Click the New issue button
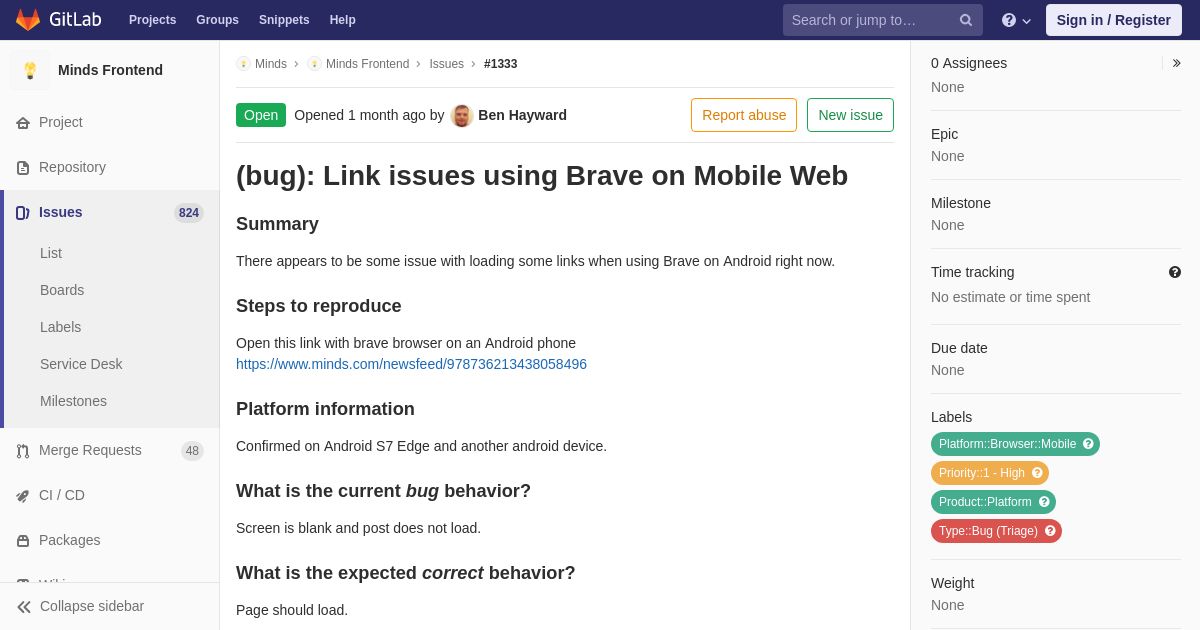Image resolution: width=1200 pixels, height=630 pixels. (850, 115)
